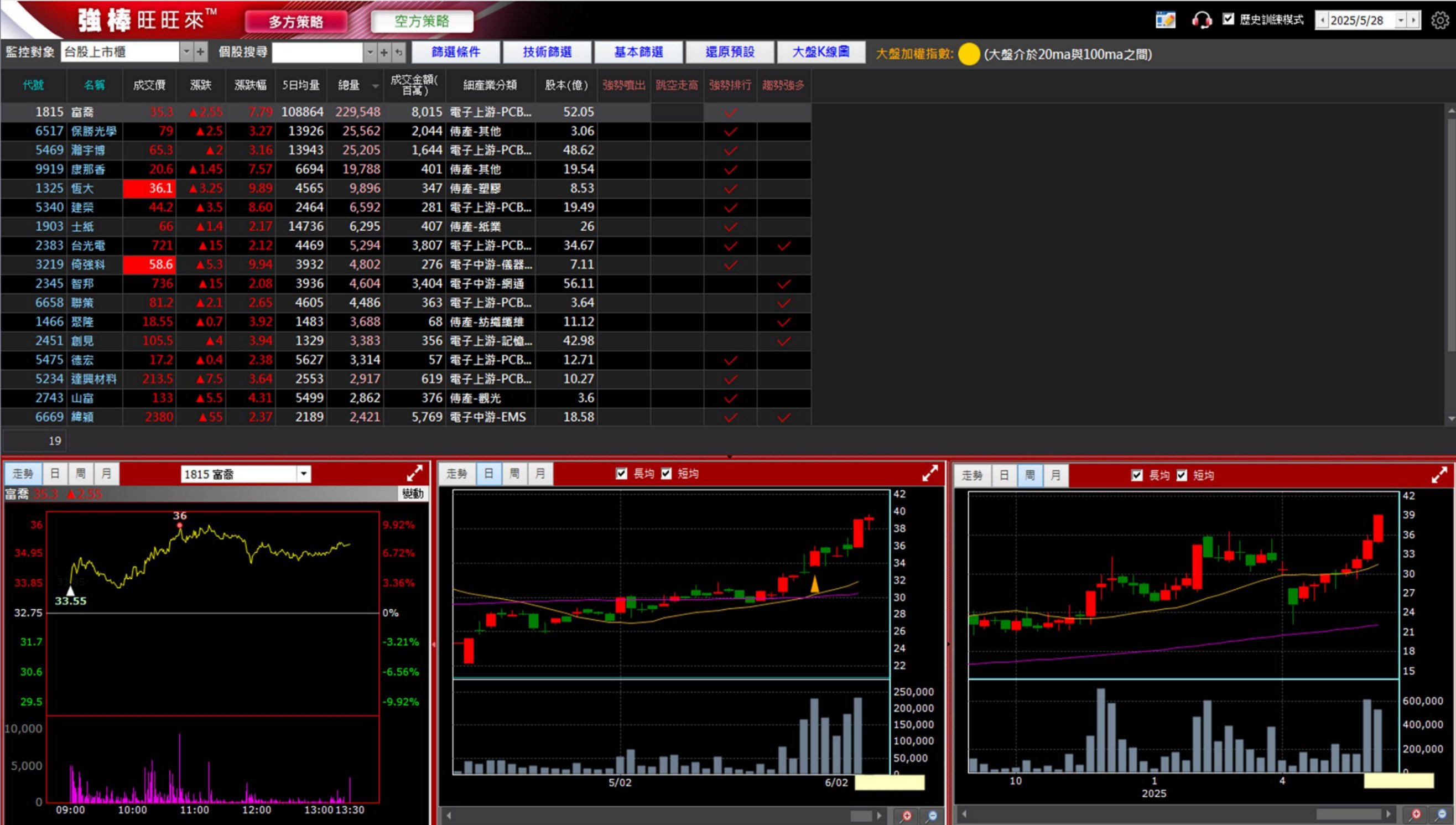Image resolution: width=1456 pixels, height=825 pixels.
Task: Sort by the 強勢噴出 column header
Action: coord(623,85)
